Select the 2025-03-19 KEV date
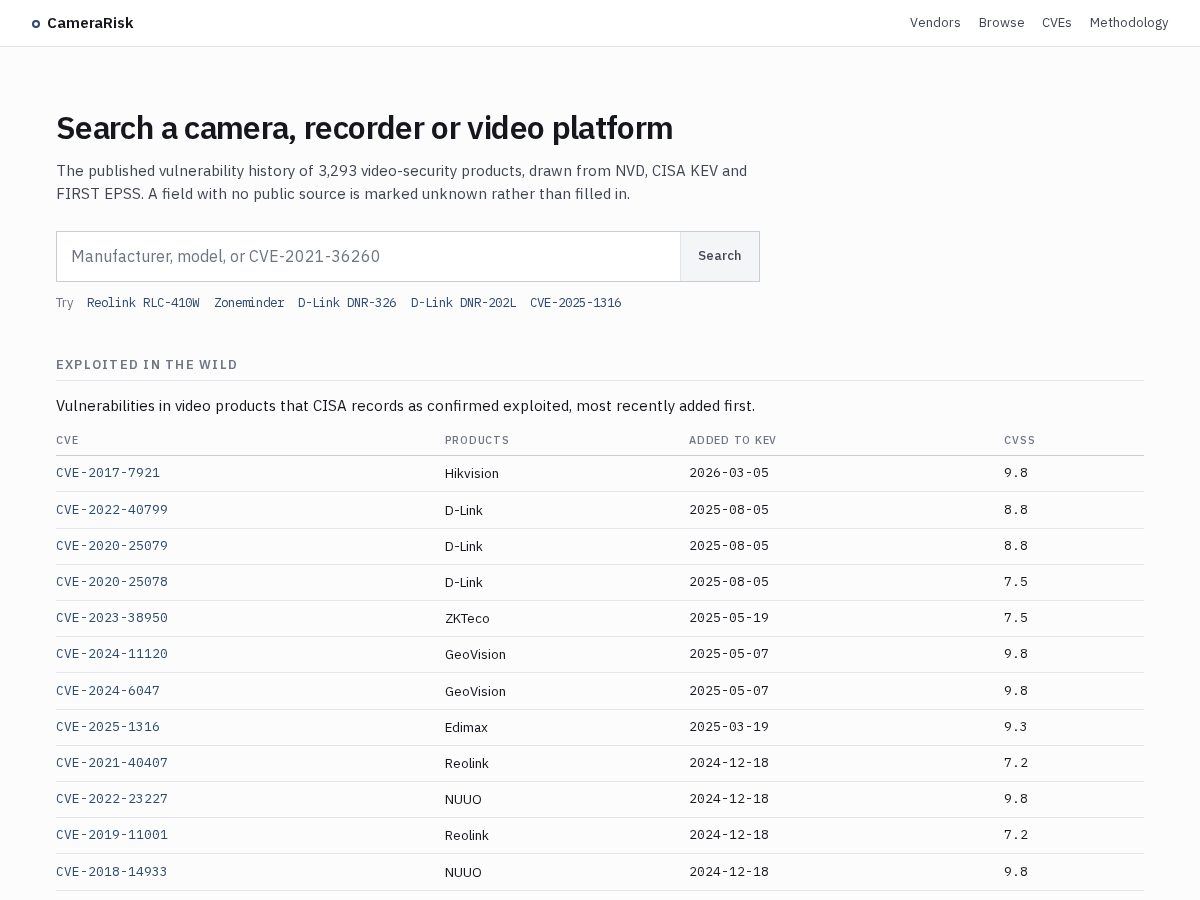 tap(729, 727)
